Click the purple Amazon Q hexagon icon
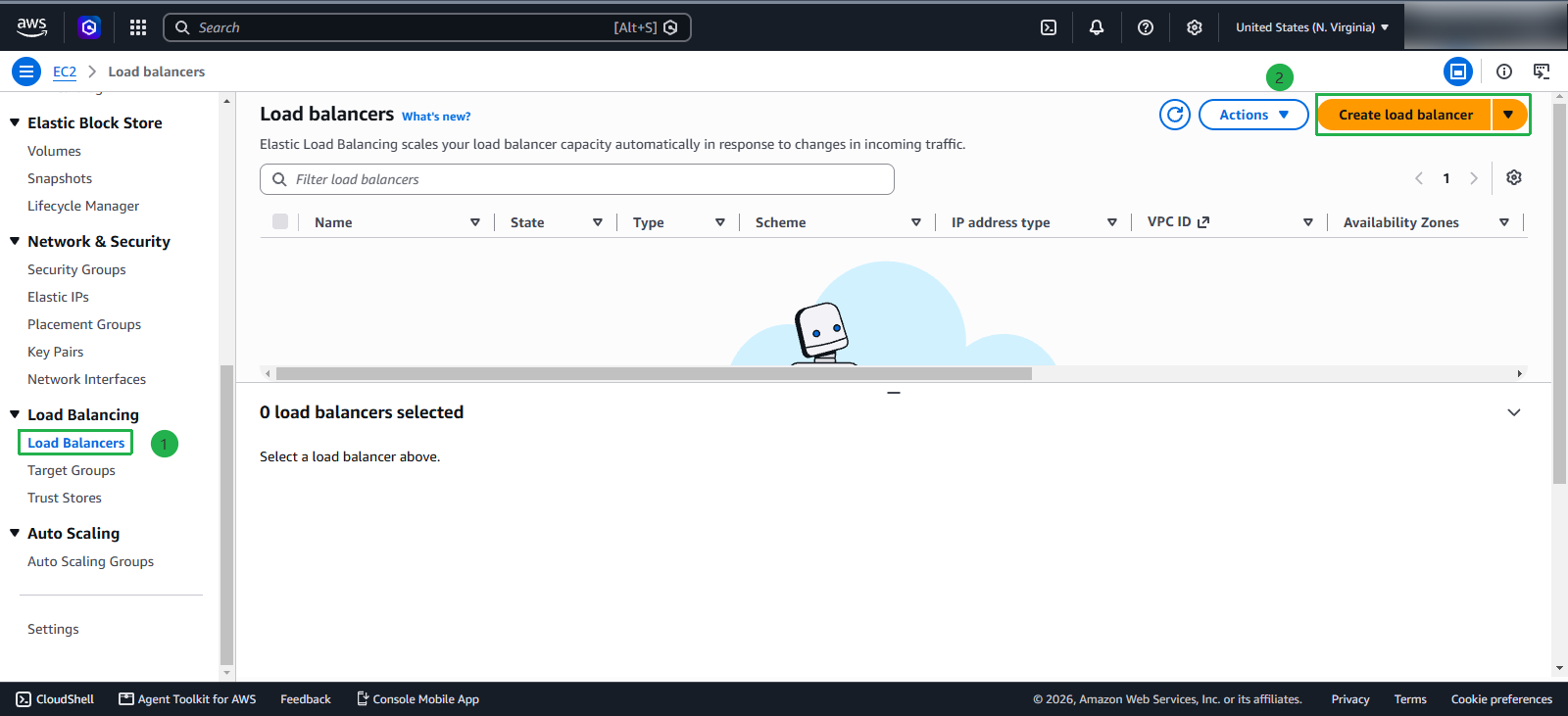The image size is (1568, 716). point(89,27)
